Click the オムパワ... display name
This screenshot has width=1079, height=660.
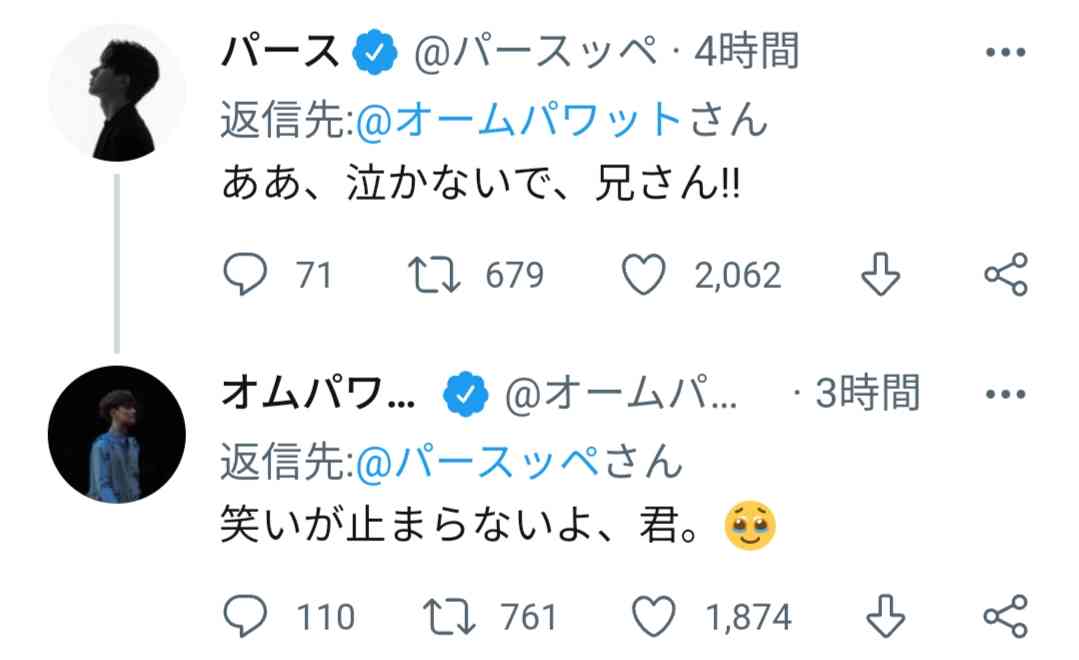tap(318, 394)
